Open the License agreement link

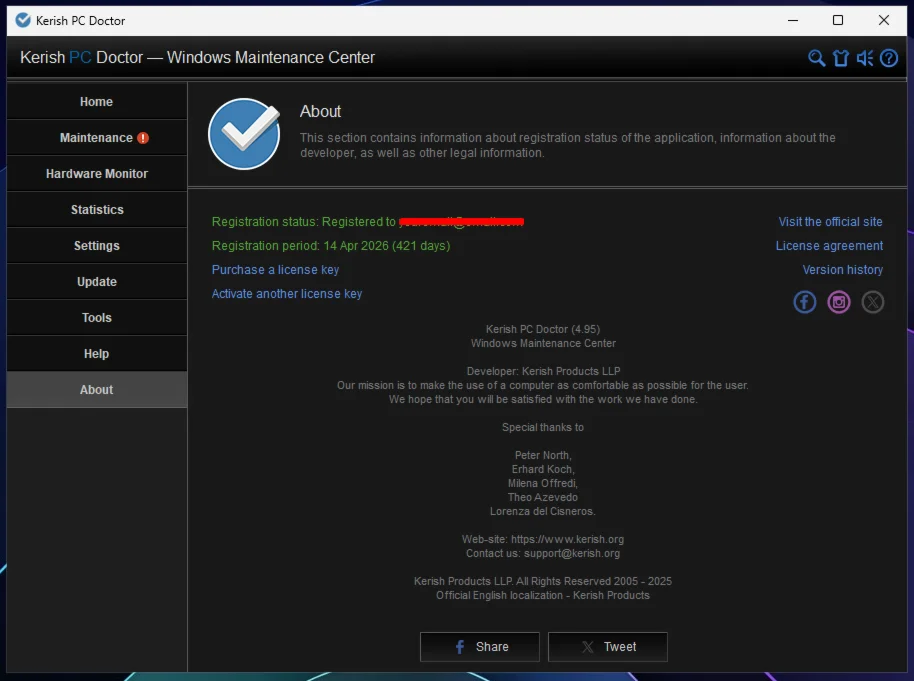click(x=829, y=246)
